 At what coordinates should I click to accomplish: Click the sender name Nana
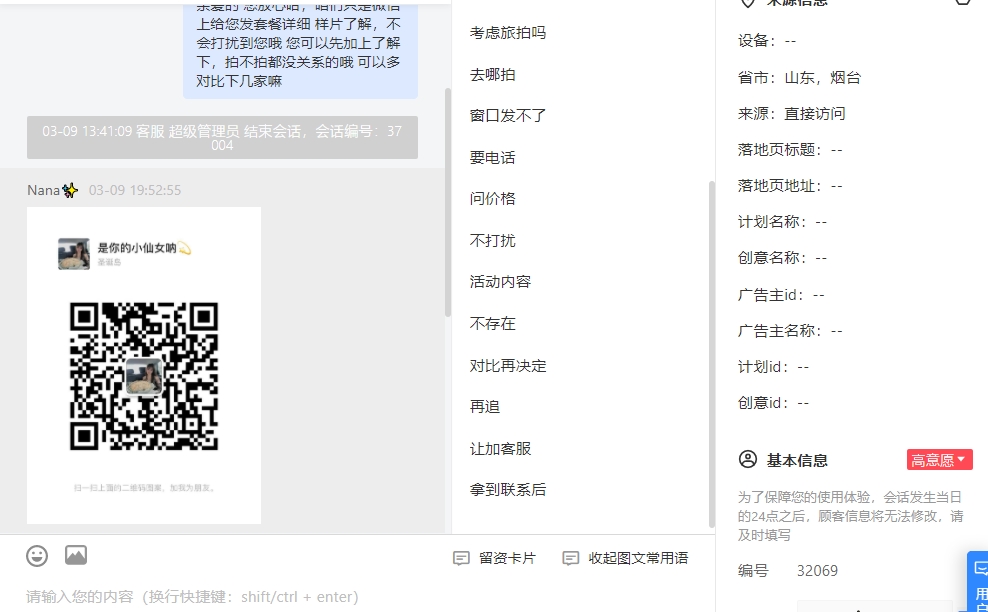pyautogui.click(x=43, y=190)
